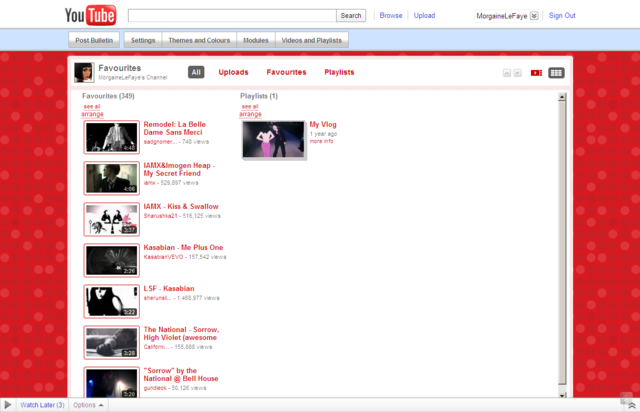
Task: Open the MorgaineLeFaye account dropdown
Action: coord(534,16)
